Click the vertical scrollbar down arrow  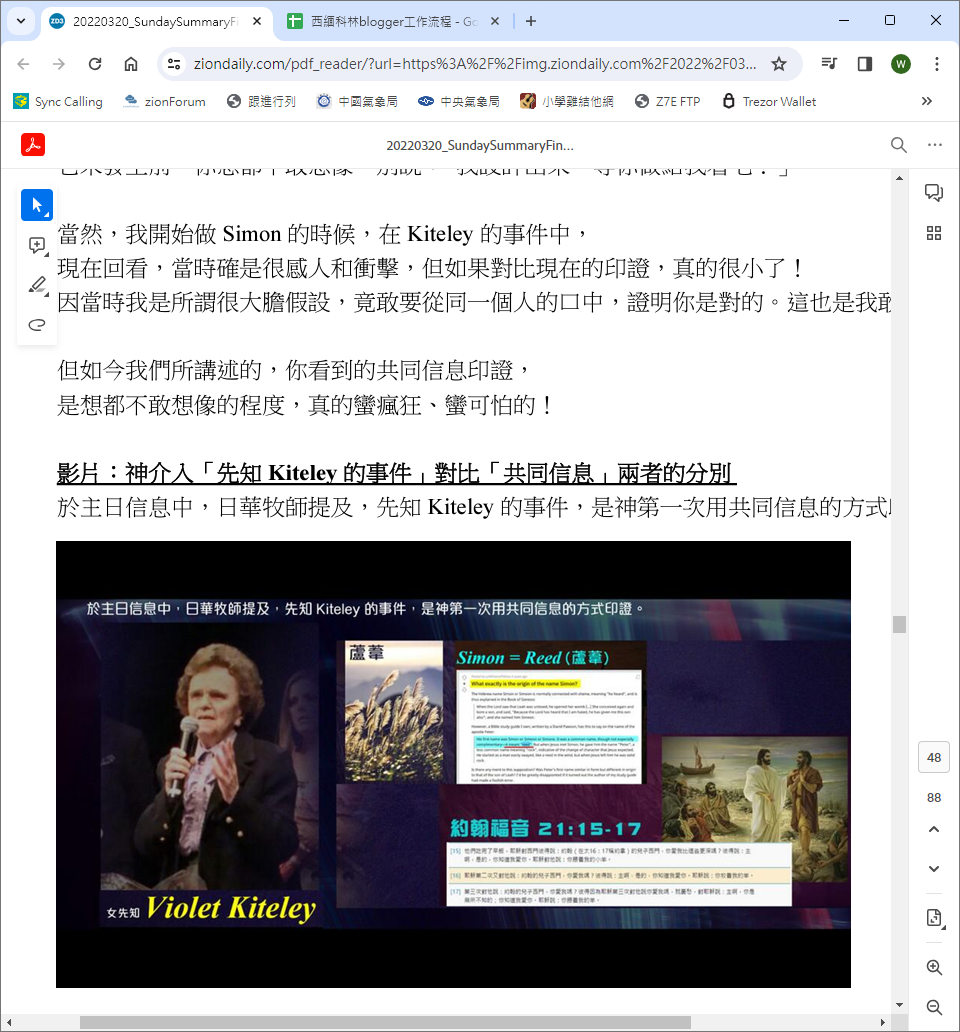[899, 1005]
